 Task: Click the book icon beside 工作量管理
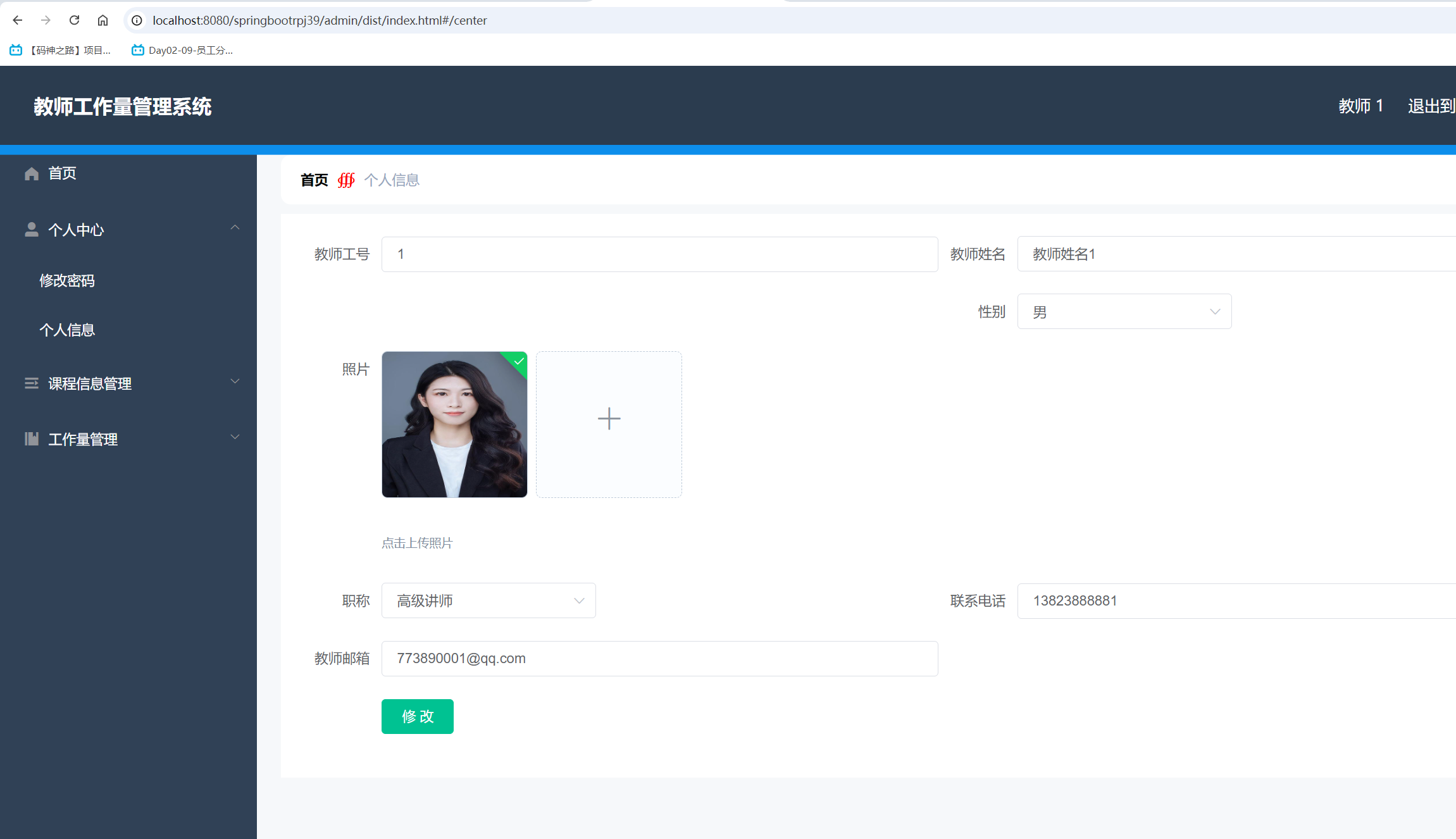tap(32, 439)
